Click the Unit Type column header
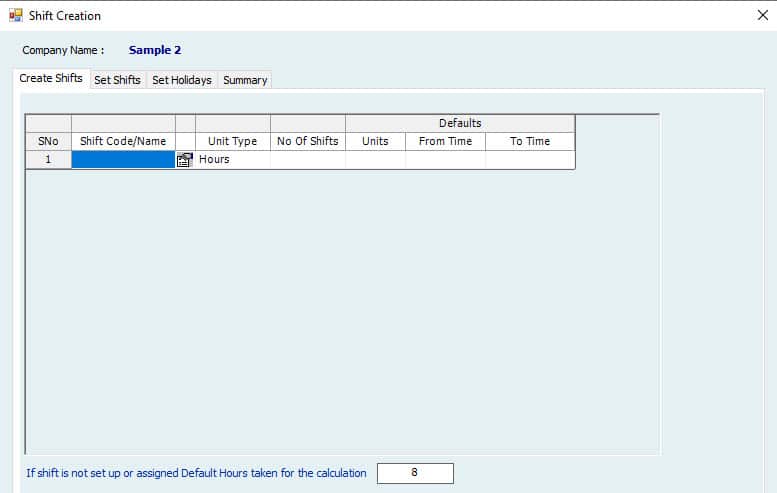The image size is (777, 493). [x=233, y=141]
